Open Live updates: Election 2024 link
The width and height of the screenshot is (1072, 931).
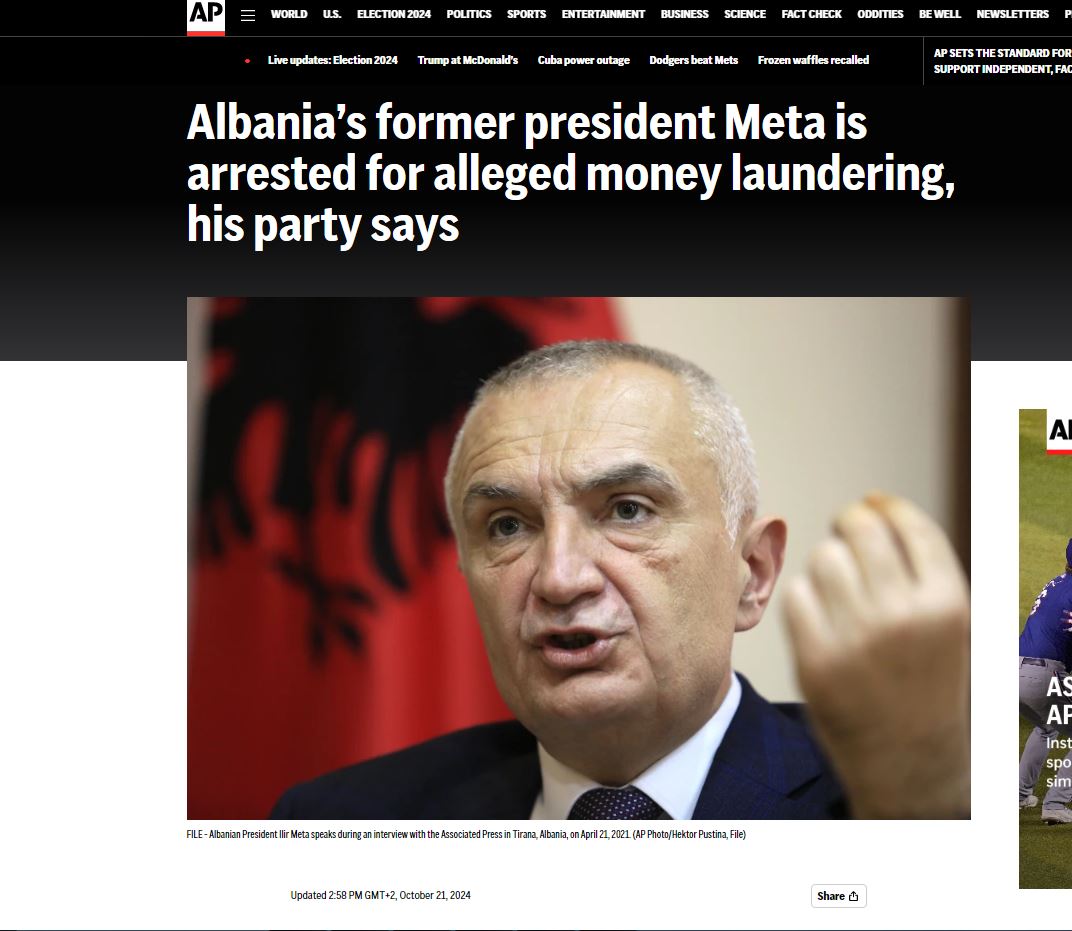332,60
